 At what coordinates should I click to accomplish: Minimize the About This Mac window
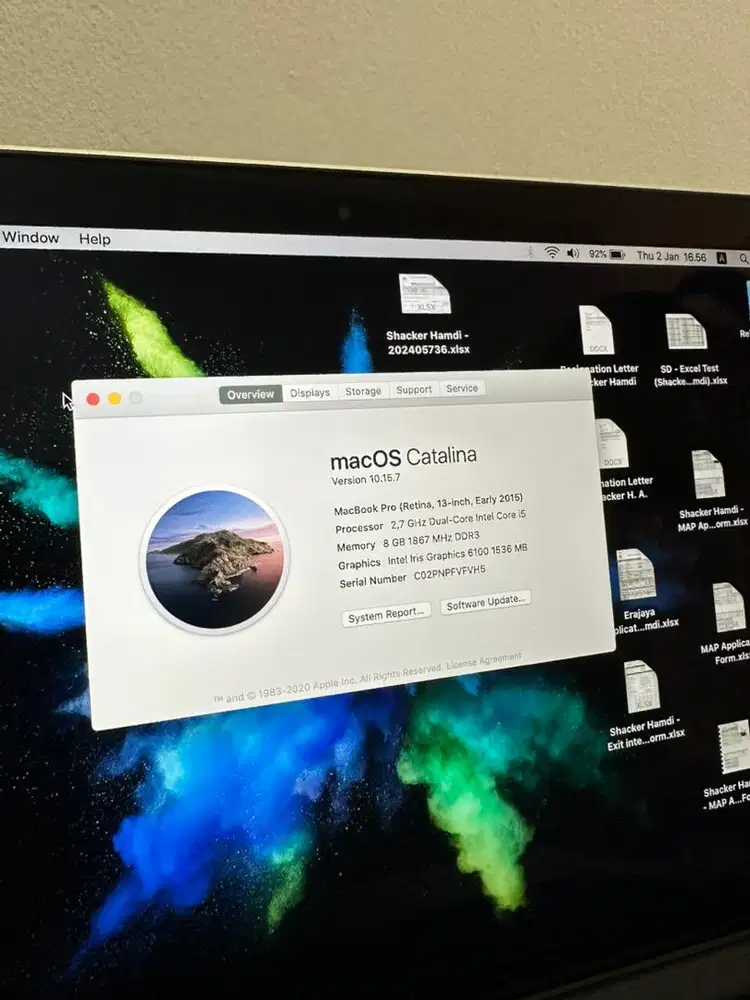(115, 399)
